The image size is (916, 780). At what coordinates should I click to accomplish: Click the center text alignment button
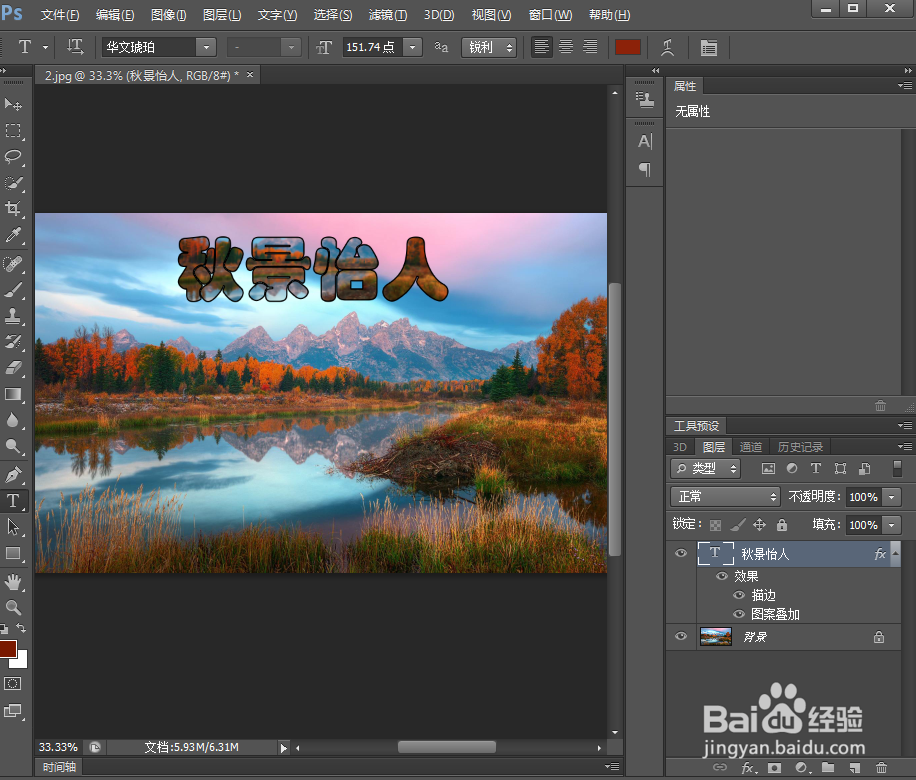pyautogui.click(x=565, y=47)
